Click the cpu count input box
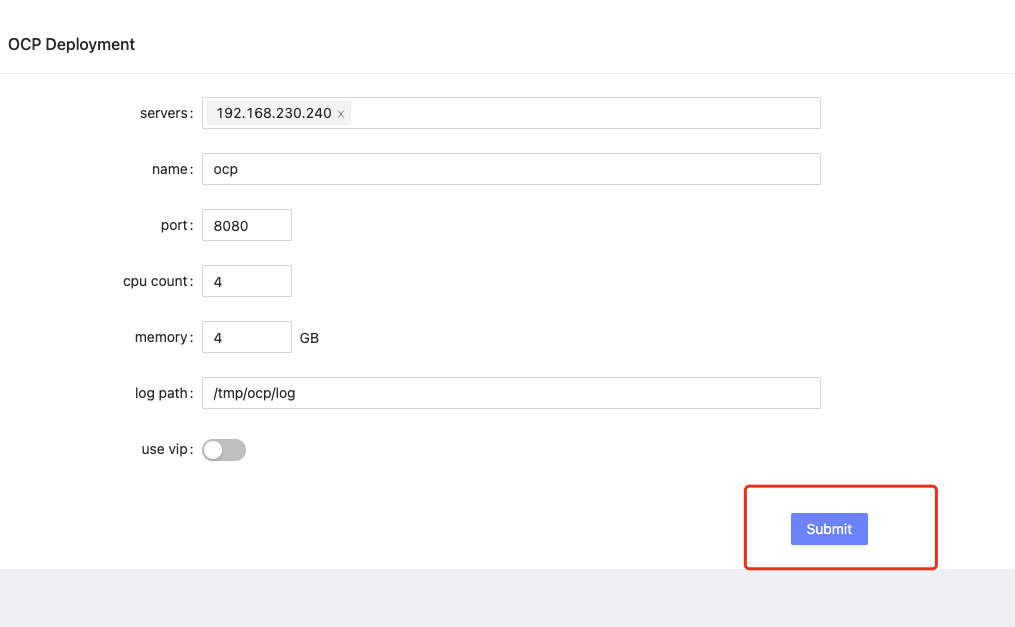The image size is (1015, 627). [x=247, y=281]
